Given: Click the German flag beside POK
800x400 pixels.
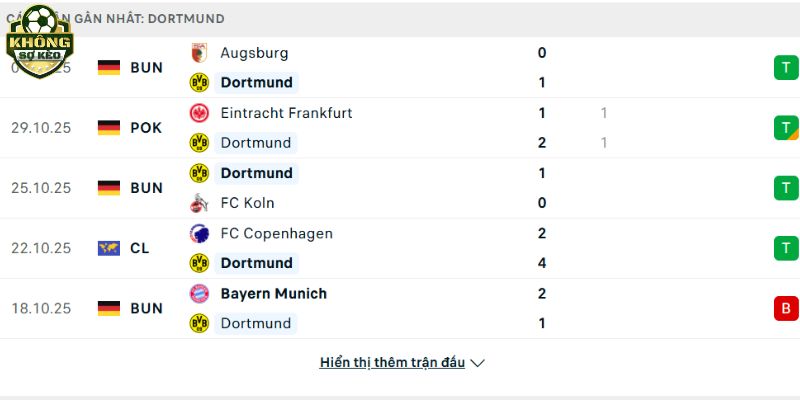Looking at the screenshot, I should (109, 128).
